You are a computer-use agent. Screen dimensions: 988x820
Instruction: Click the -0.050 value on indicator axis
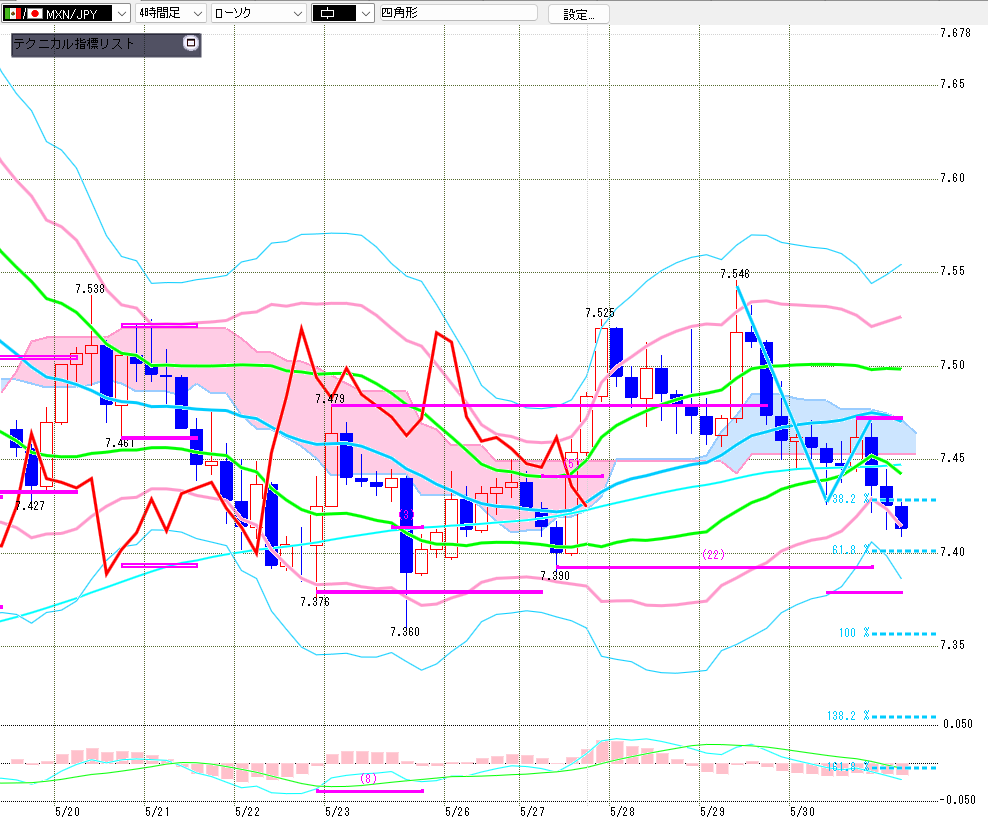coord(957,800)
